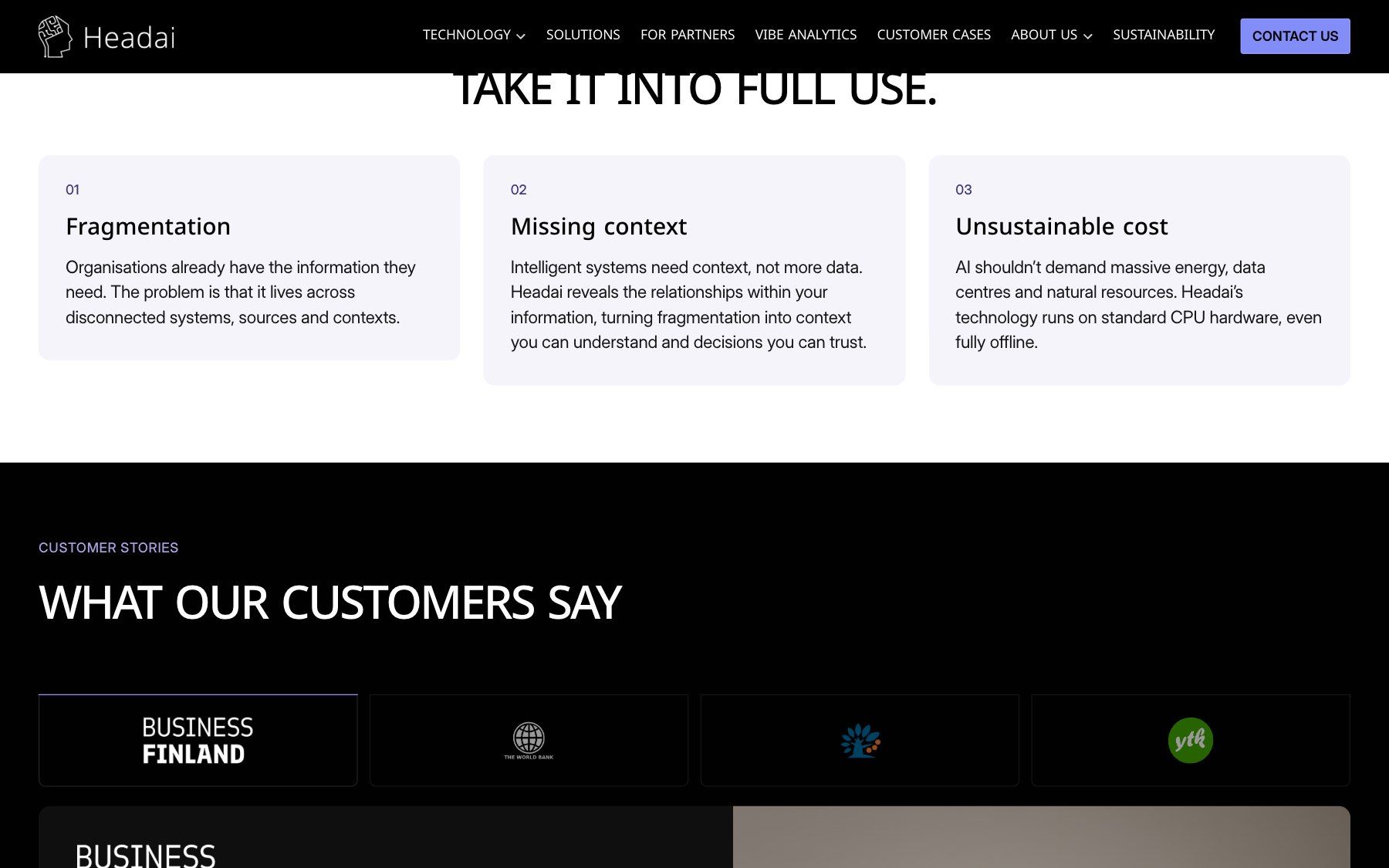Open Customer Cases in the navigation
The image size is (1389, 868).
934,35
